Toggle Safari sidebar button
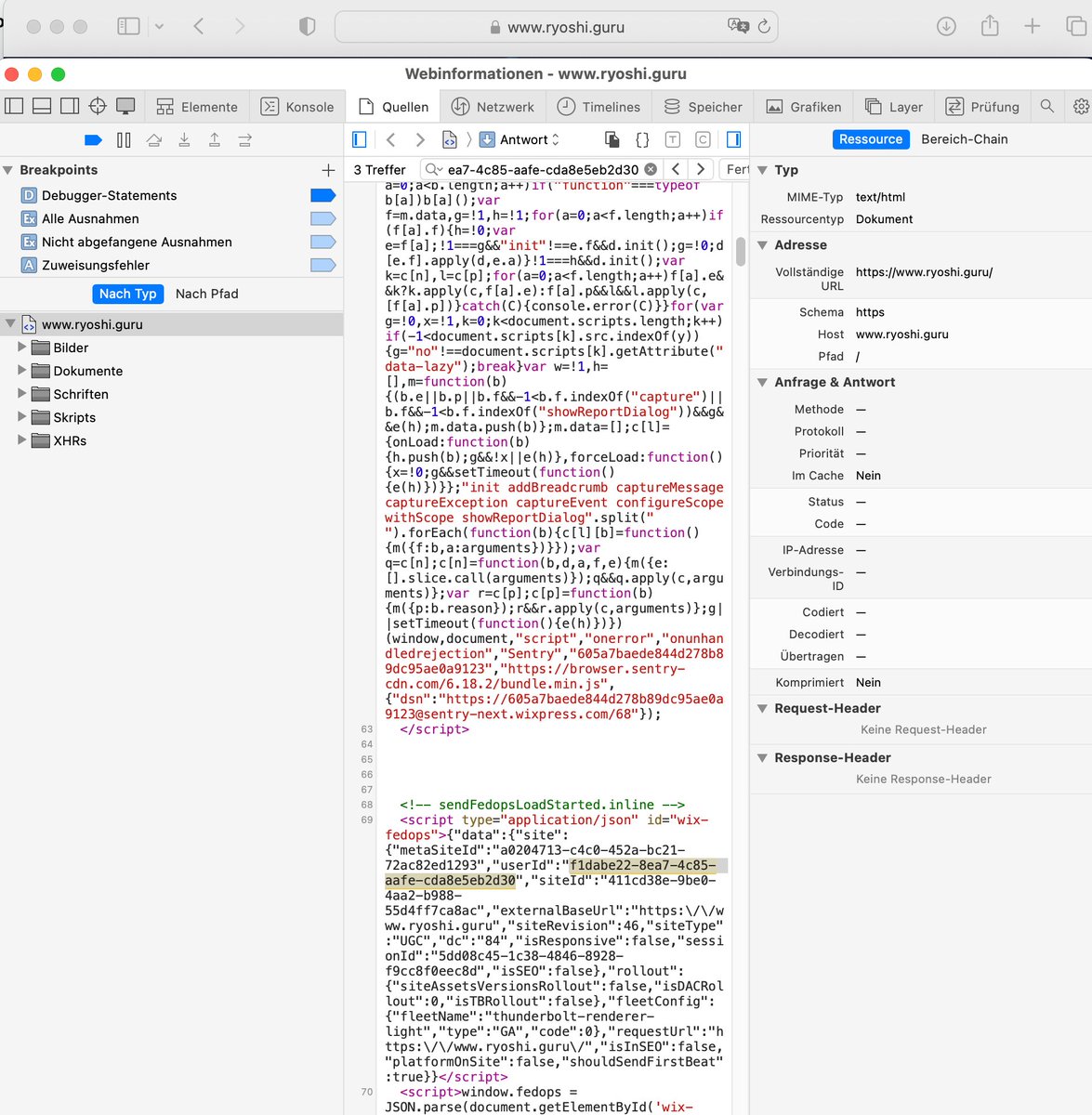This screenshot has height=1115, width=1092. point(128,27)
